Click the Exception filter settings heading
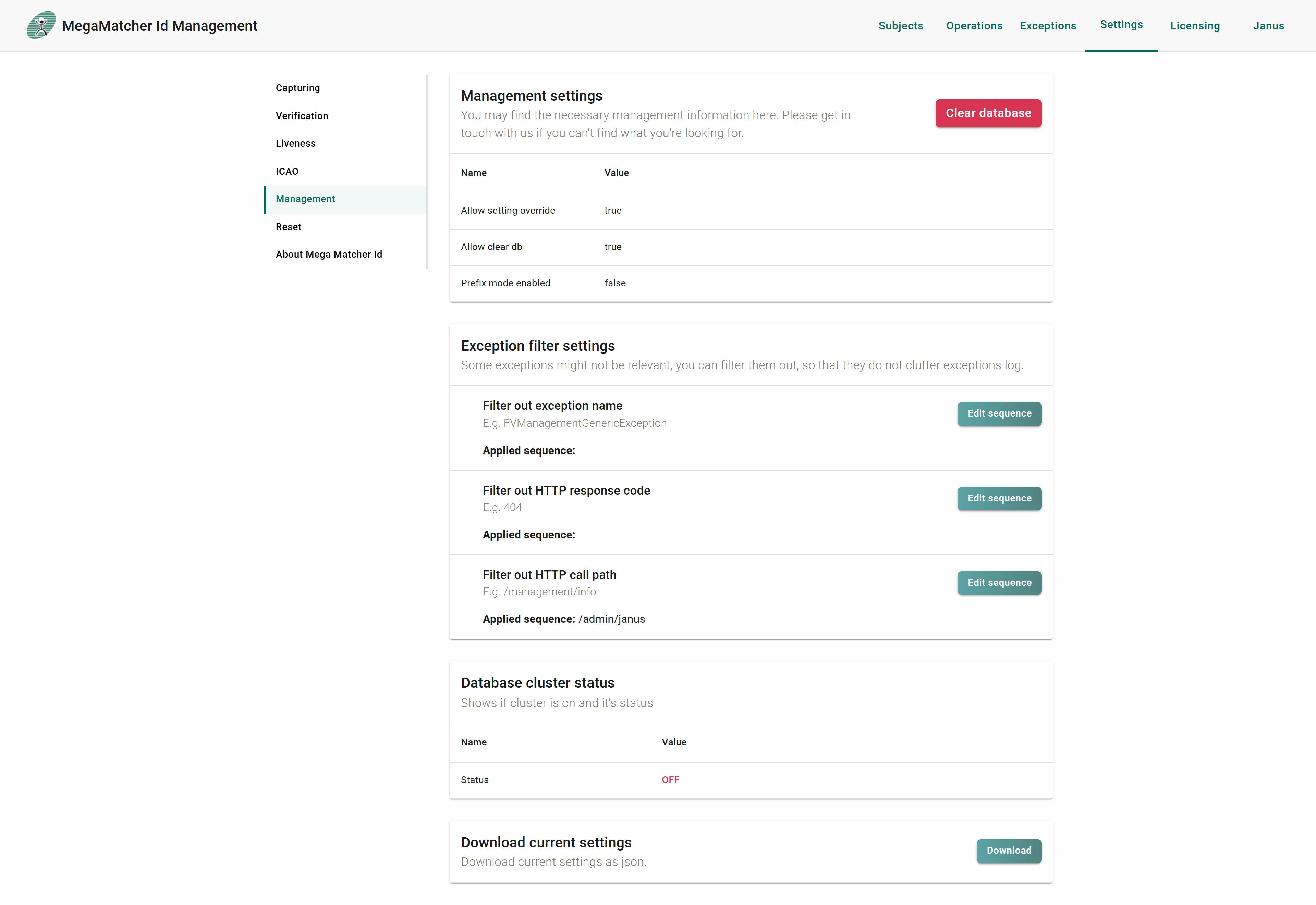 (538, 346)
